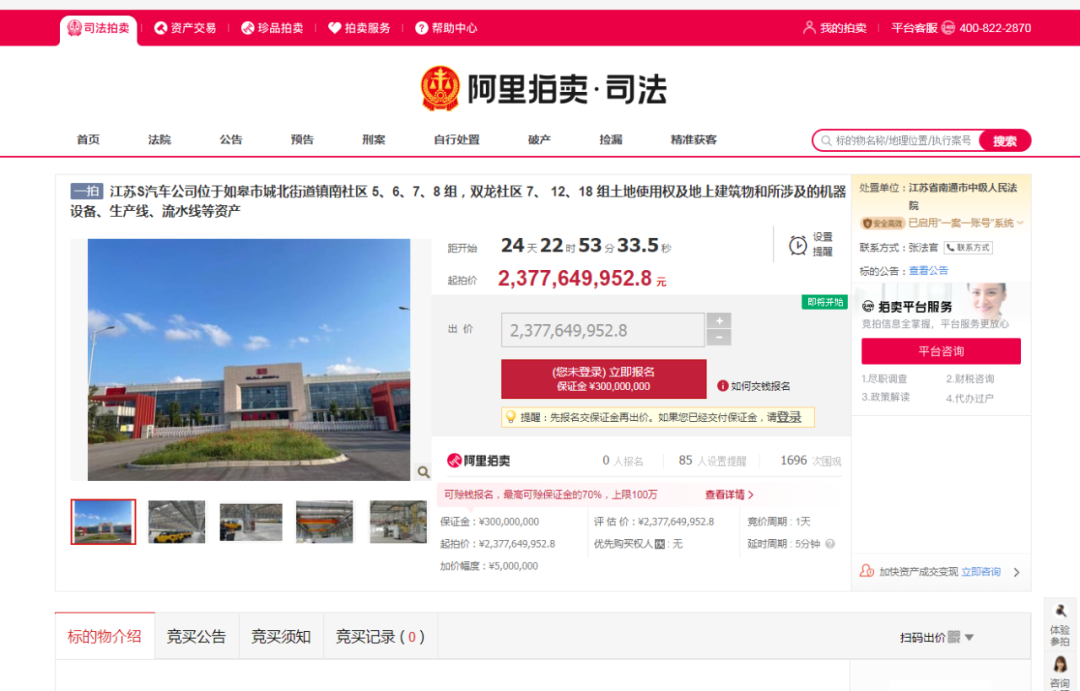This screenshot has width=1080, height=691.
Task: Switch to 标的物介绍 tab
Action: 105,637
